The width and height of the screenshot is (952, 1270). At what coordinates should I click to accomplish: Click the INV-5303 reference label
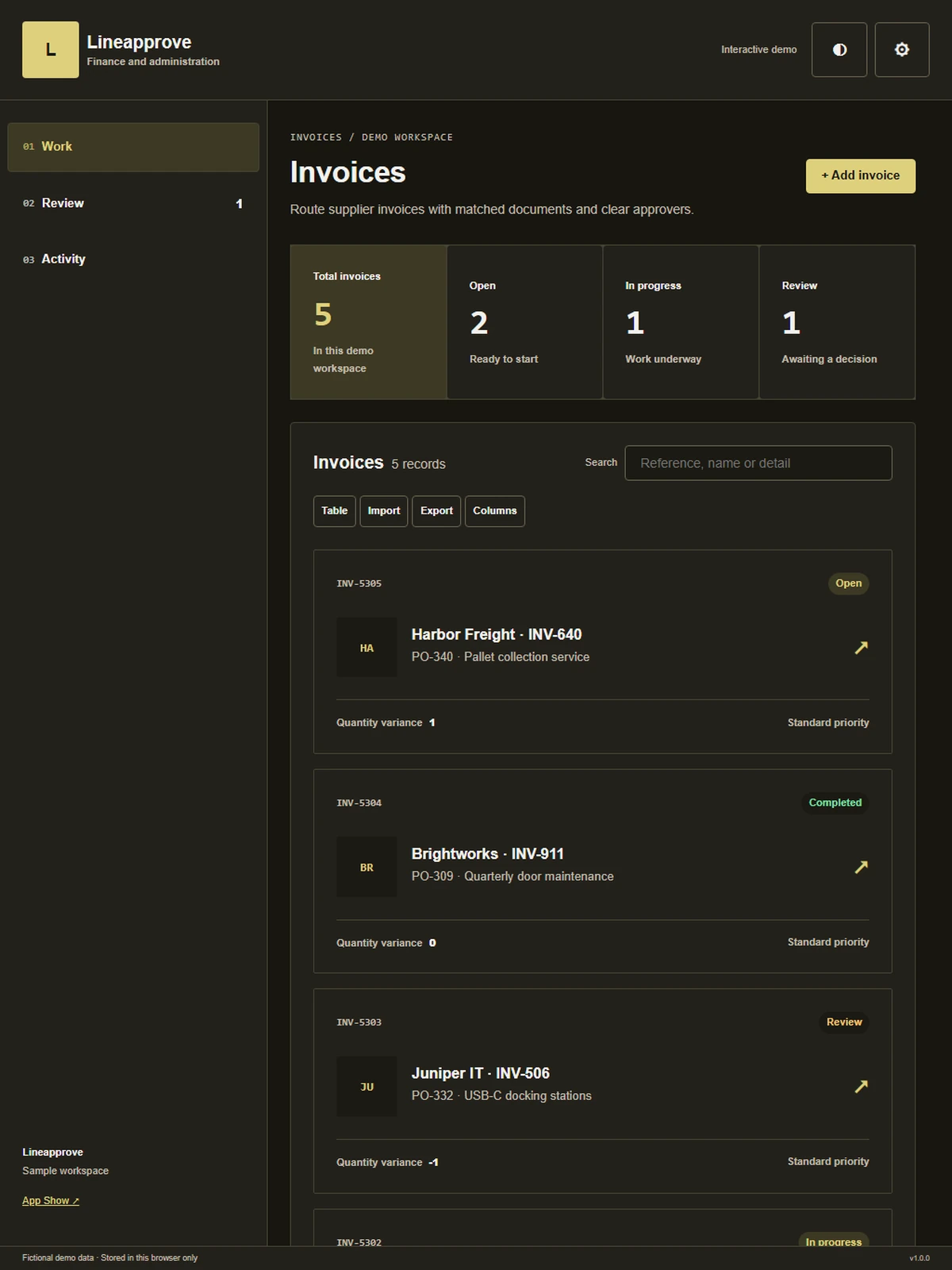[x=359, y=1022]
